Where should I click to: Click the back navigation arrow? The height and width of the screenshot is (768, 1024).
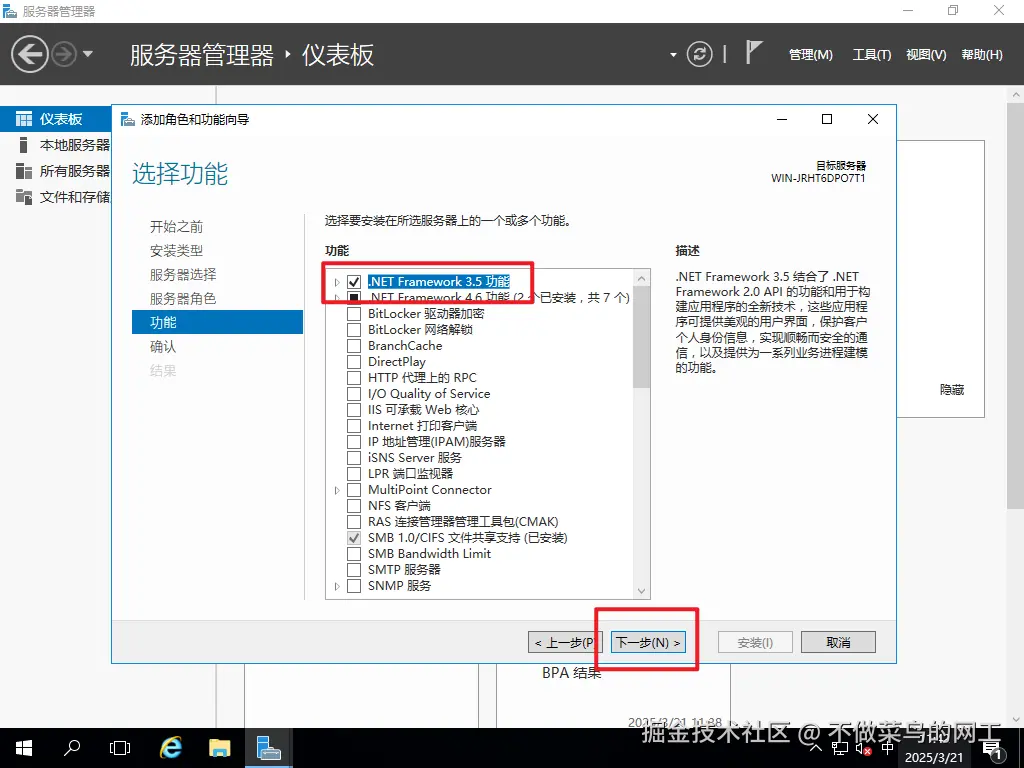[x=30, y=53]
